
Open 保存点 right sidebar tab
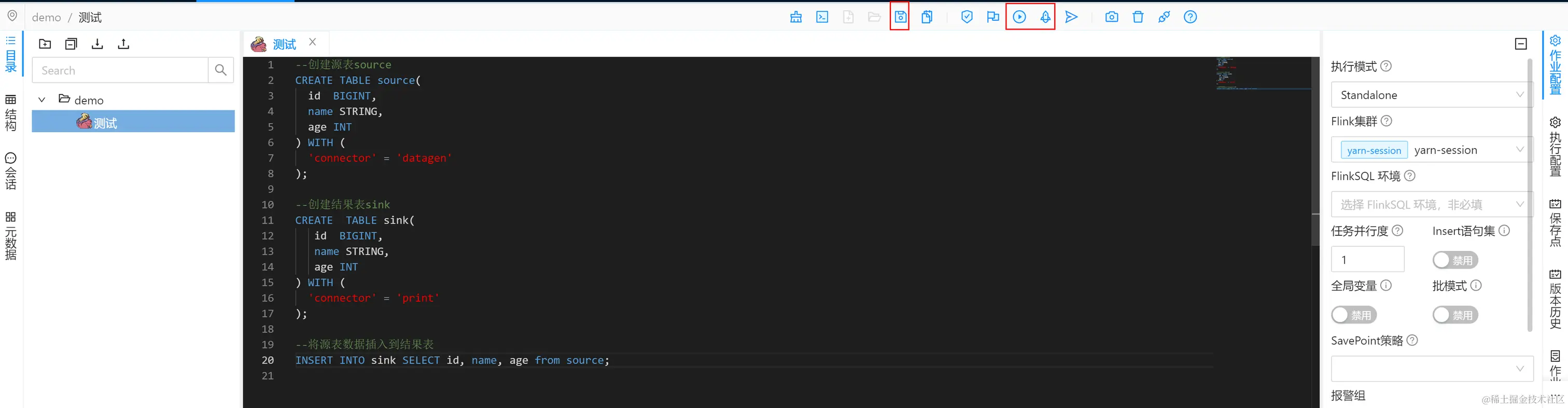click(1555, 222)
